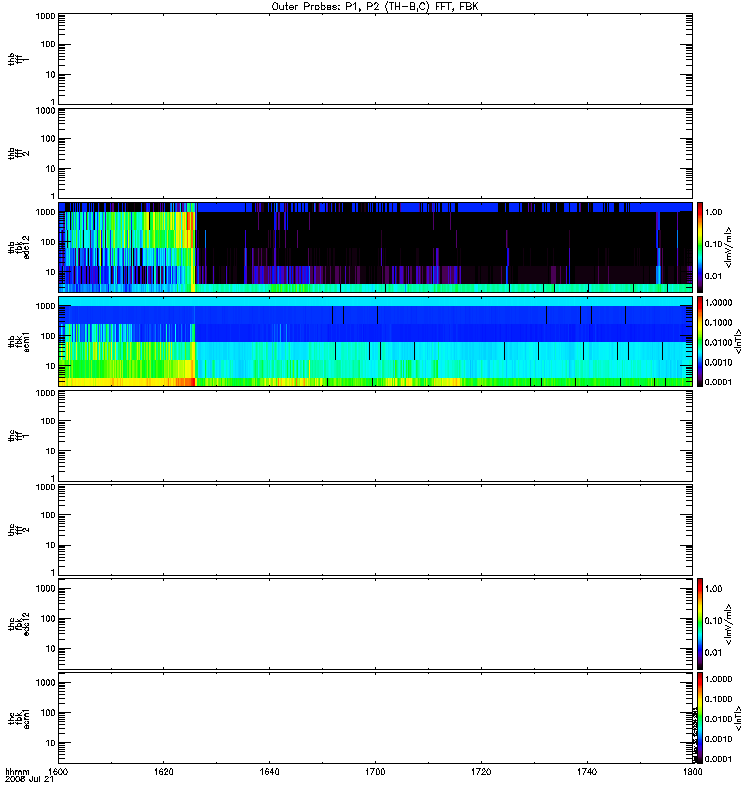This screenshot has width=750, height=800.
Task: Click the <|nT|> unit label beside thb scm1
Action: [x=738, y=341]
